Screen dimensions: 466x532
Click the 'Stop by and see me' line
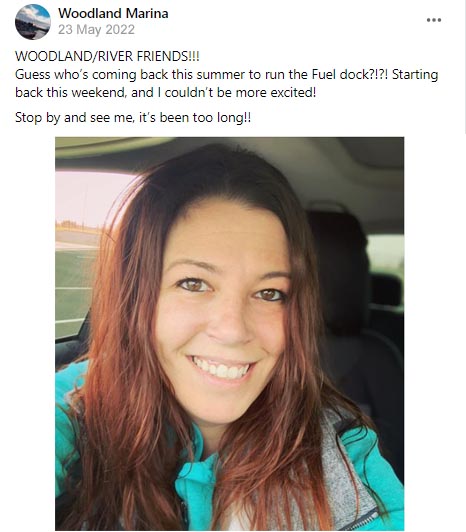click(133, 117)
